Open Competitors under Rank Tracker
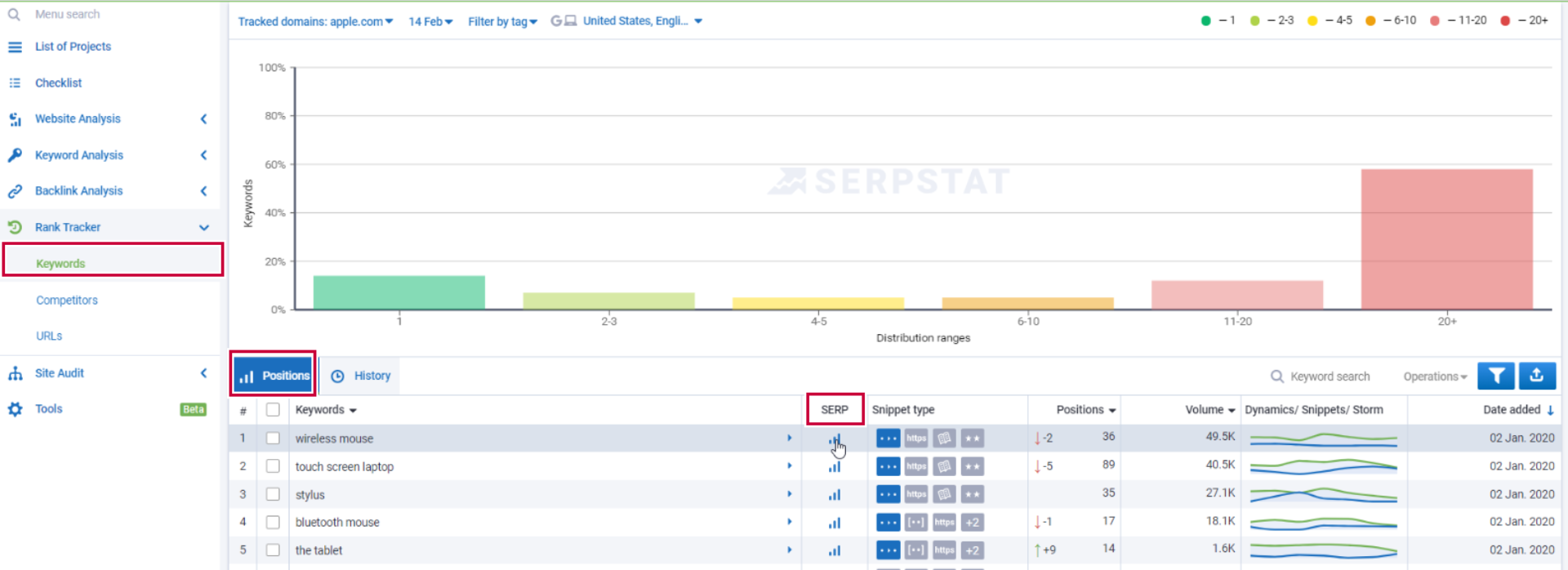The height and width of the screenshot is (570, 1568). tap(67, 301)
